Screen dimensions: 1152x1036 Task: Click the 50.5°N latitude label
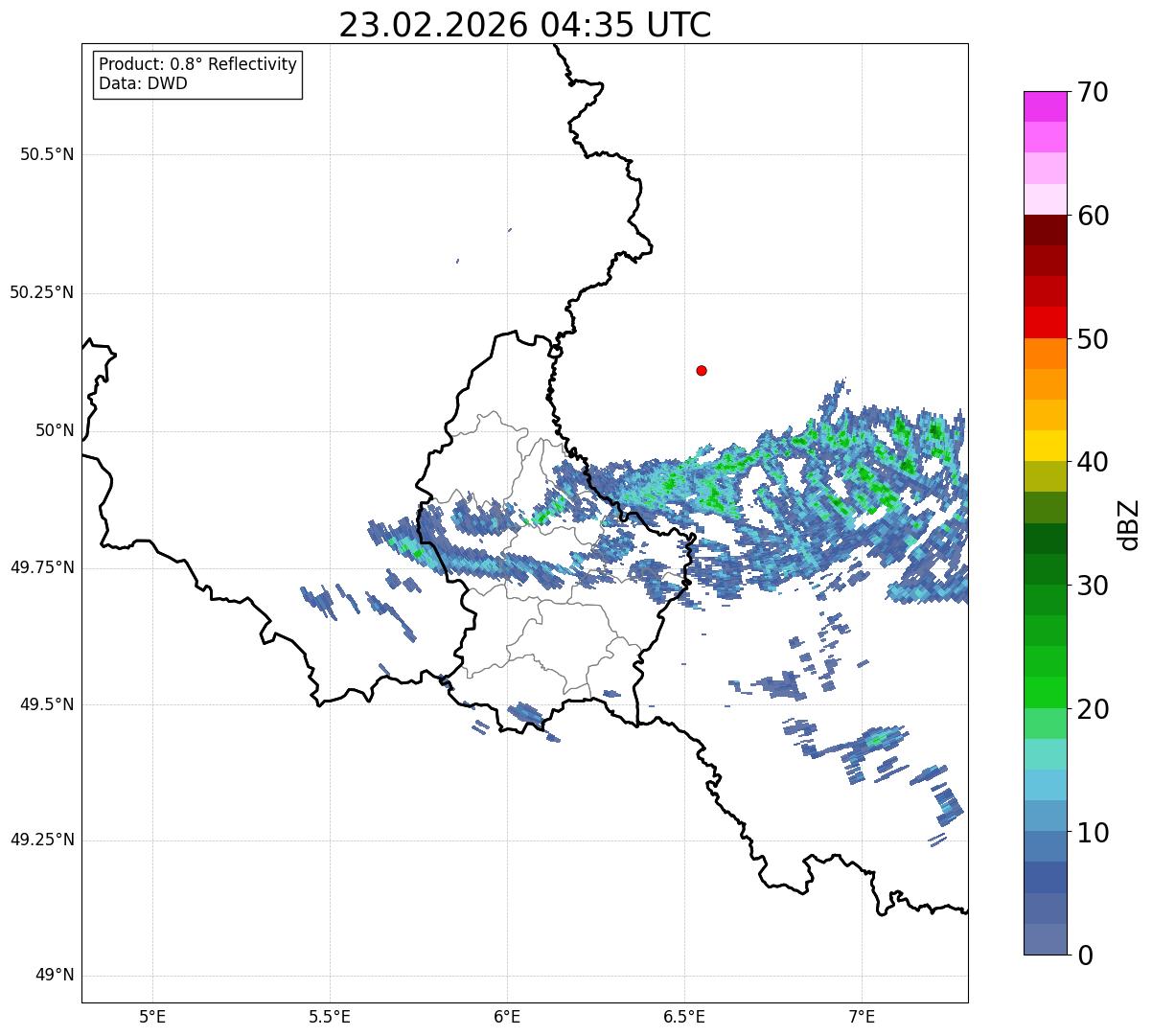[46, 154]
